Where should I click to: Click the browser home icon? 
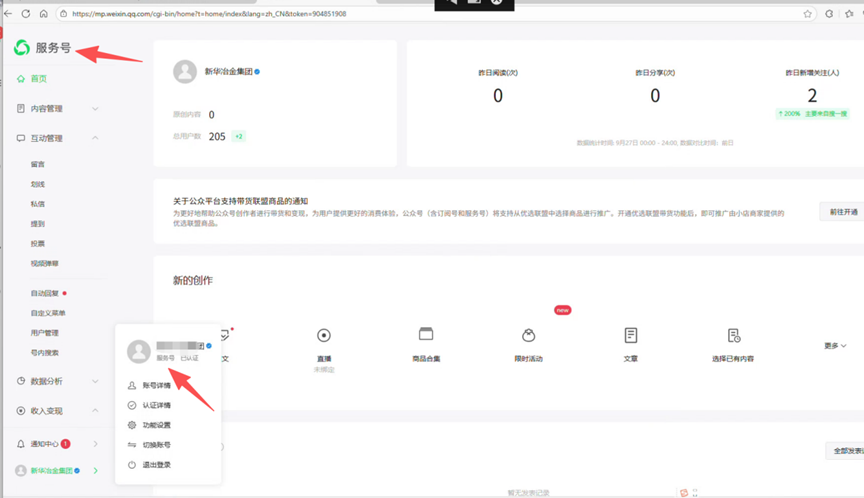(x=44, y=14)
